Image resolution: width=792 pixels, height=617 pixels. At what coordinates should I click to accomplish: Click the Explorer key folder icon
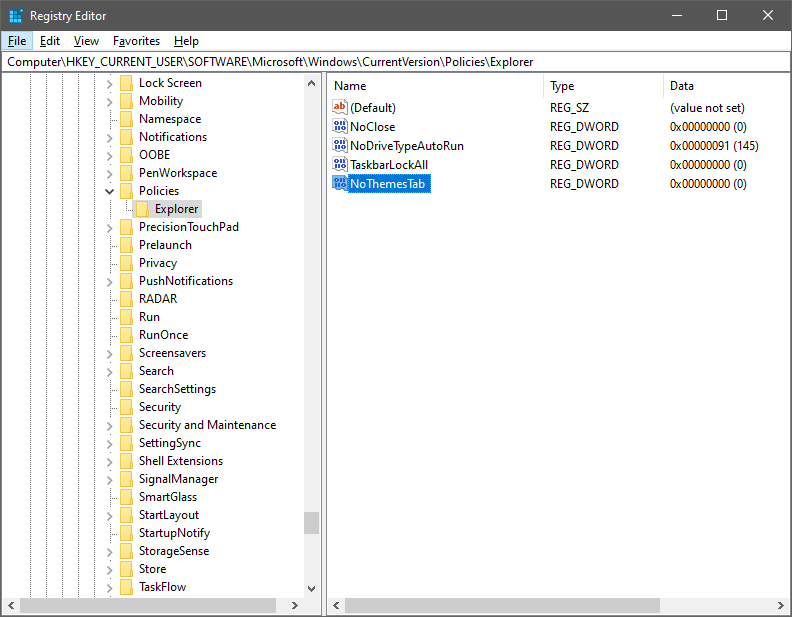pyautogui.click(x=142, y=209)
